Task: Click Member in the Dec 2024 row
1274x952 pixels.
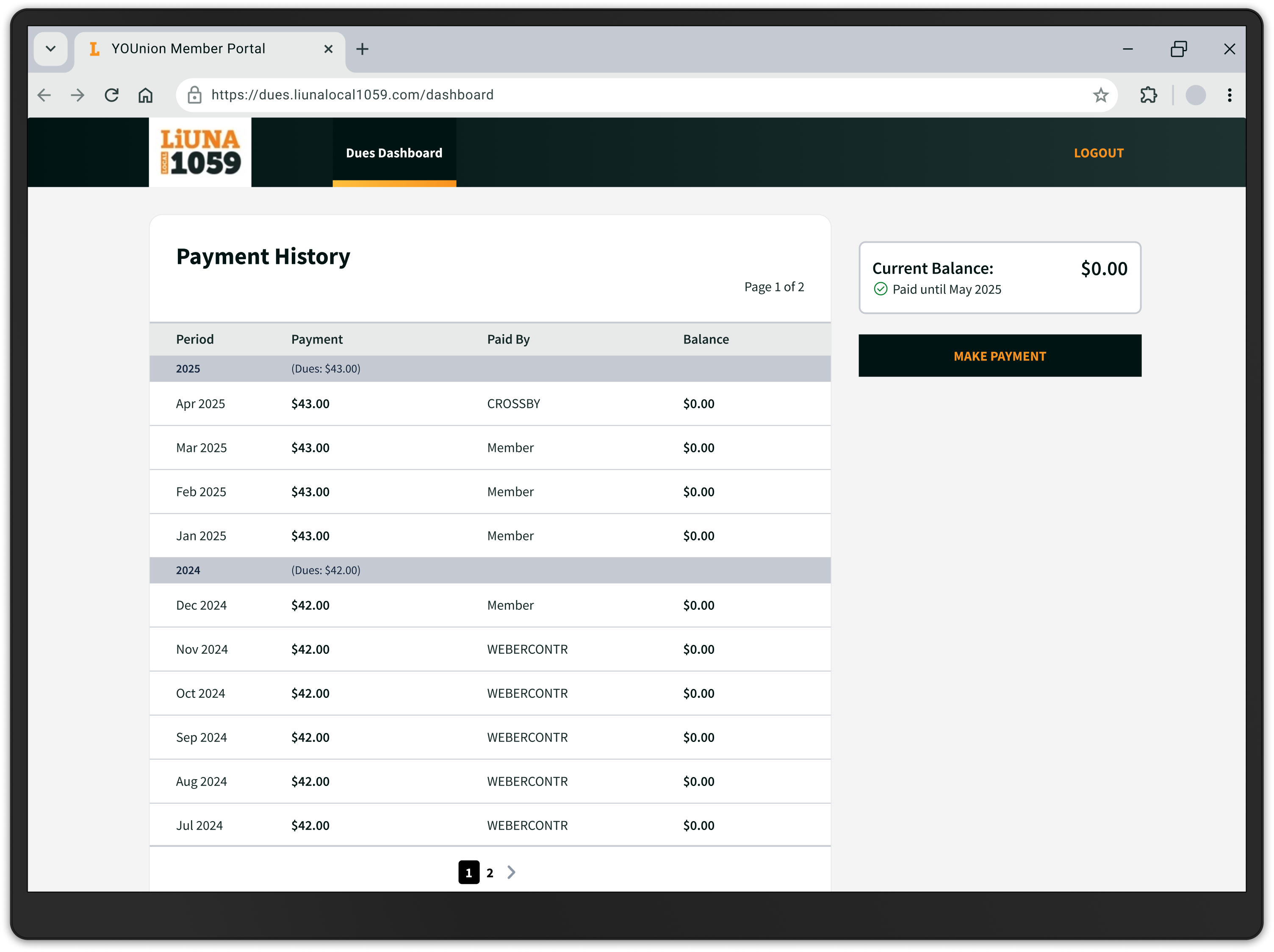Action: coord(510,605)
